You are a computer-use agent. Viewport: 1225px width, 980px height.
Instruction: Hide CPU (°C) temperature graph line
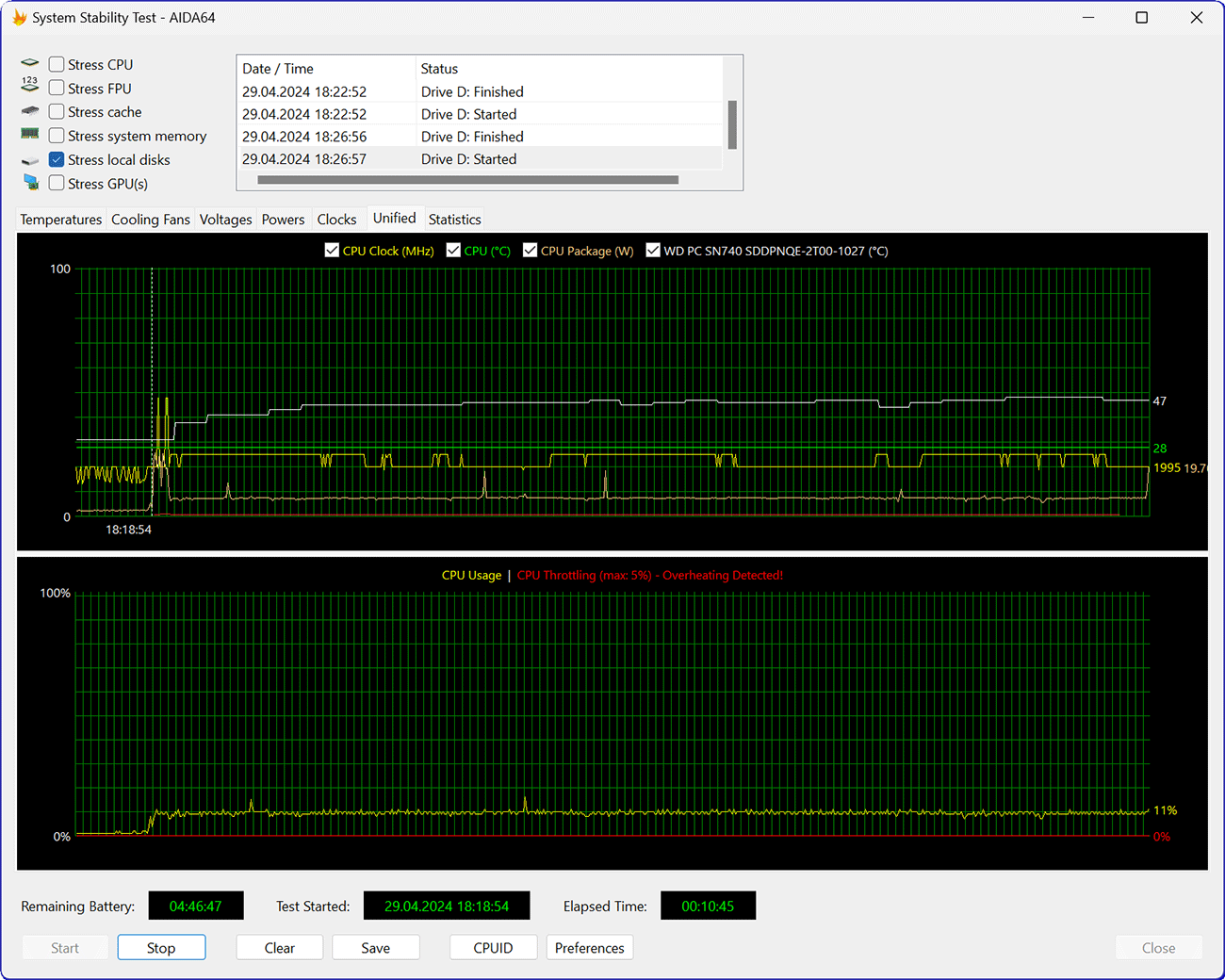pos(453,250)
